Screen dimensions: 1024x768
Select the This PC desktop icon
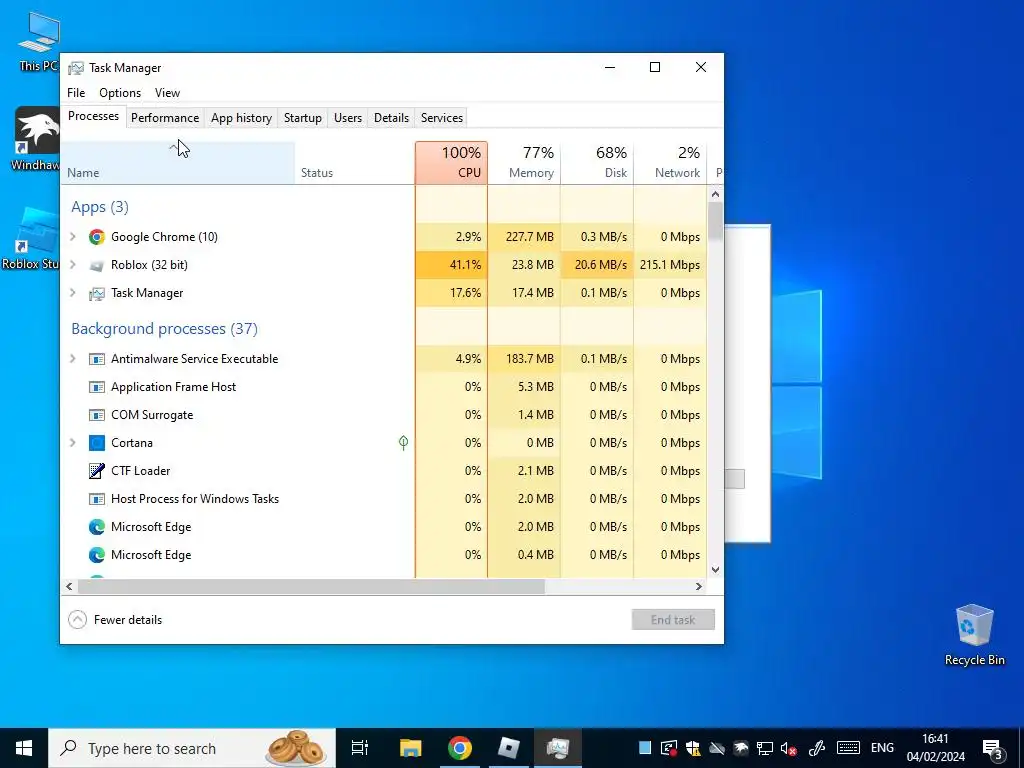(39, 42)
